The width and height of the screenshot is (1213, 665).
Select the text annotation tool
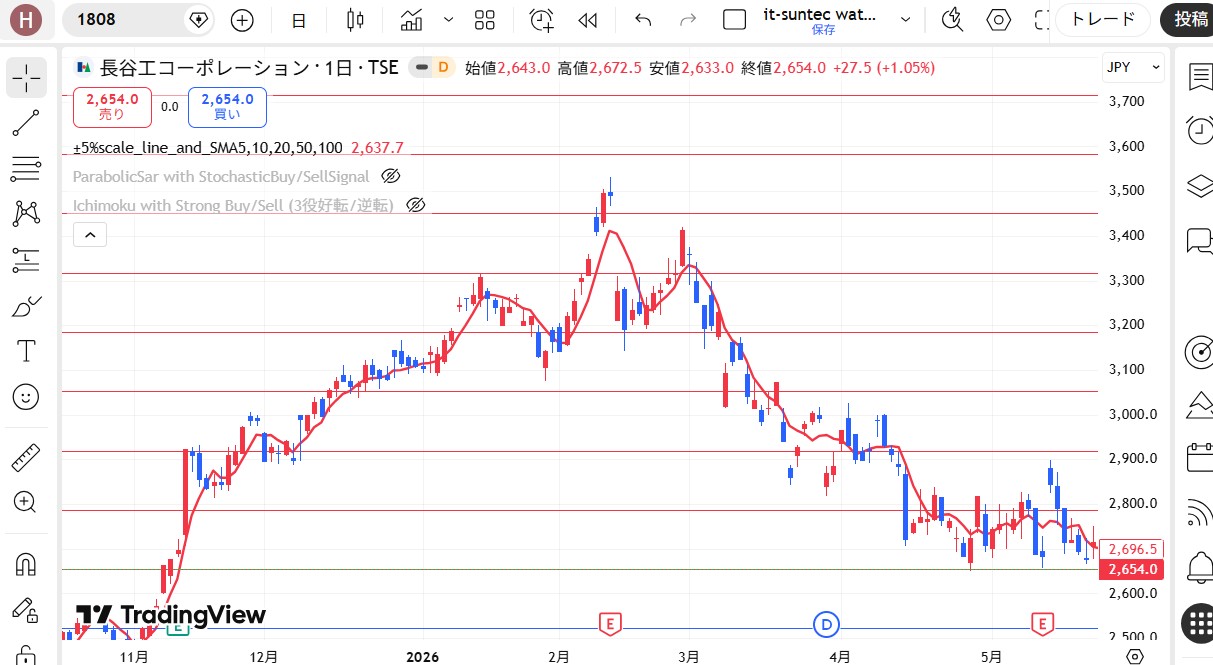click(x=26, y=351)
